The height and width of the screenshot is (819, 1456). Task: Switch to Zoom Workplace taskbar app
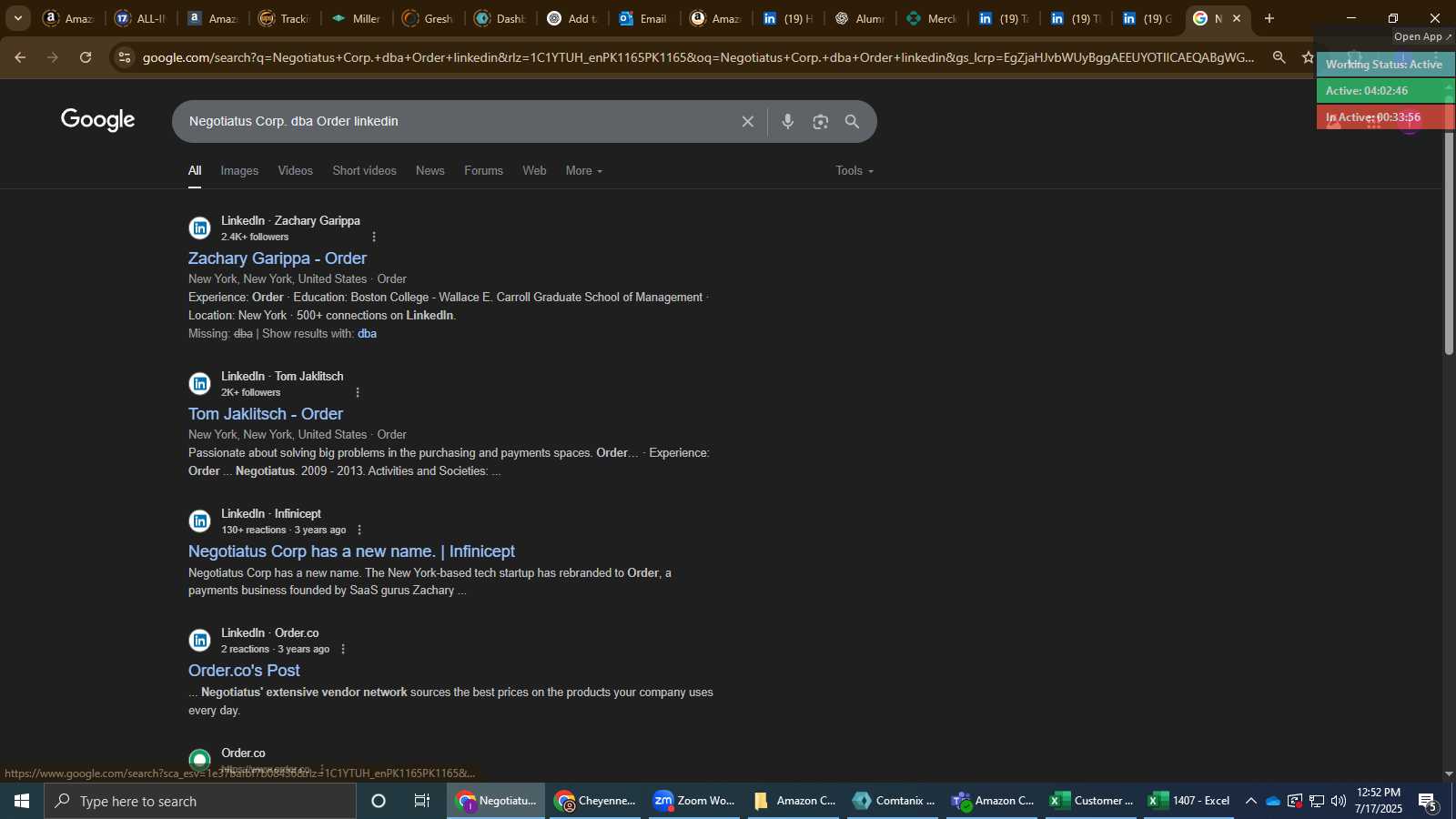pos(695,801)
